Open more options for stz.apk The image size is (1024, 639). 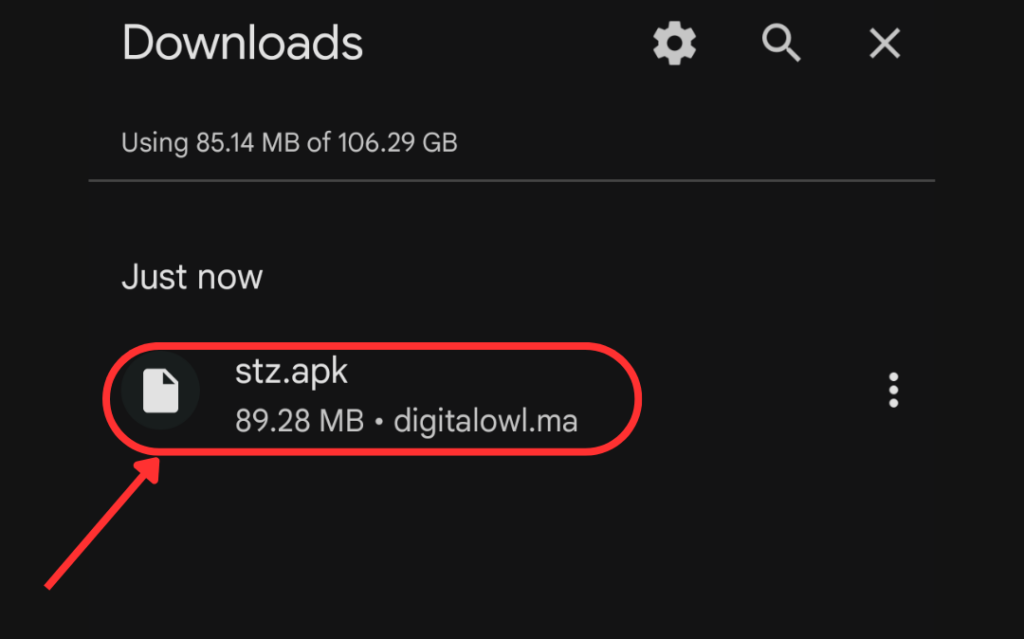click(x=893, y=391)
